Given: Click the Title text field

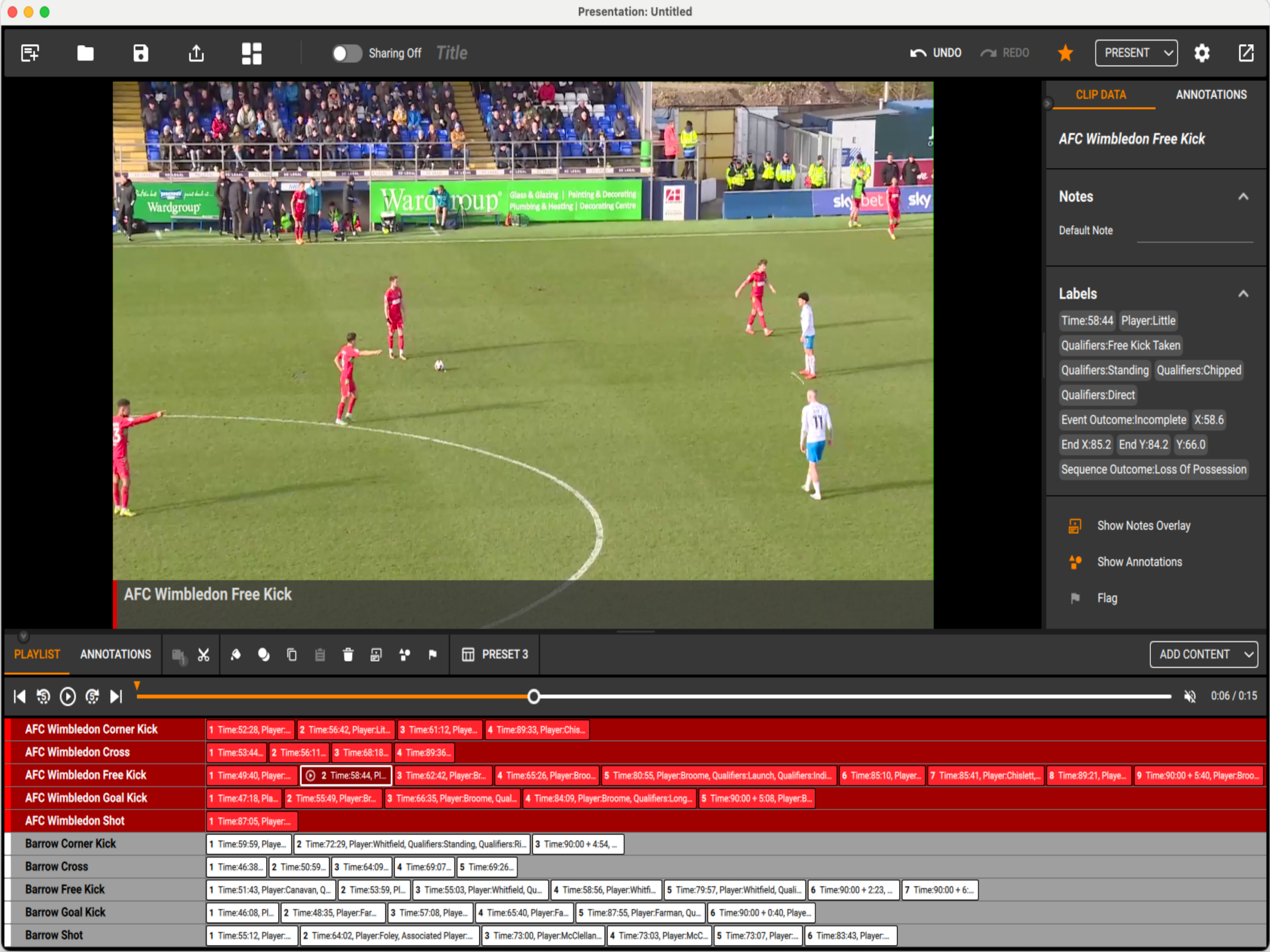Looking at the screenshot, I should 452,53.
